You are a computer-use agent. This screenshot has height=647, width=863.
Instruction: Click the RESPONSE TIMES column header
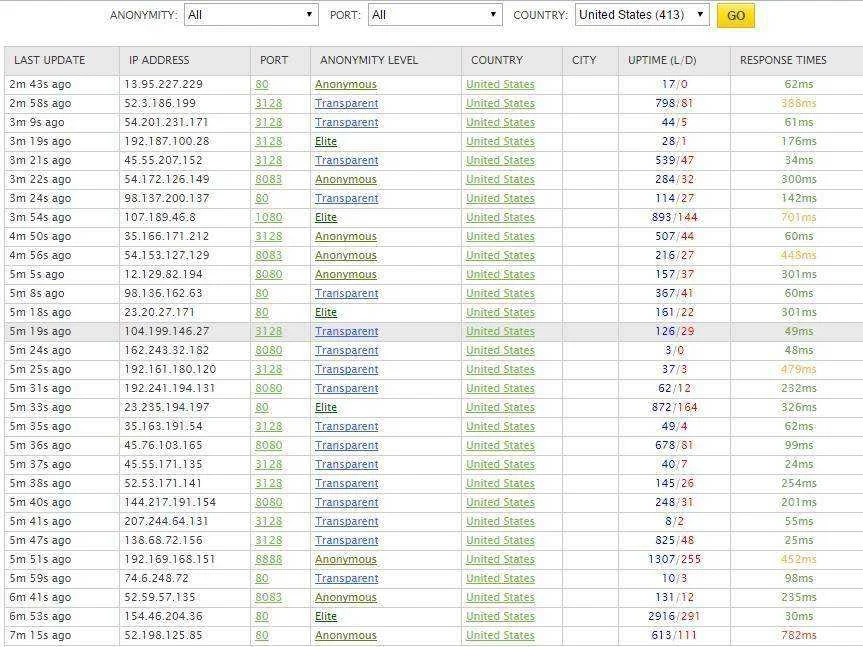click(x=783, y=60)
